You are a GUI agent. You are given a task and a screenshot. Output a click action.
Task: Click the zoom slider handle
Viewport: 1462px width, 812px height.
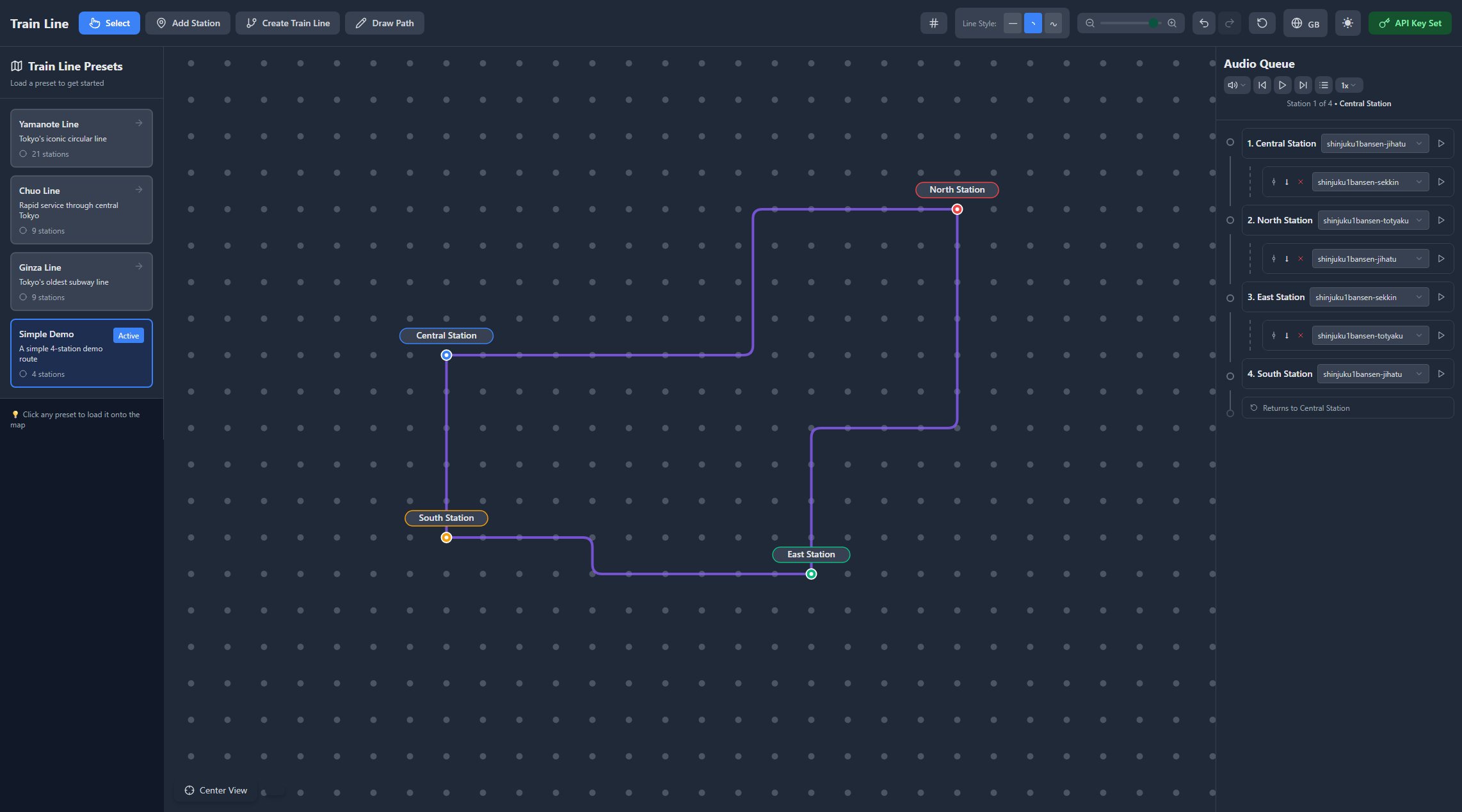coord(1153,23)
